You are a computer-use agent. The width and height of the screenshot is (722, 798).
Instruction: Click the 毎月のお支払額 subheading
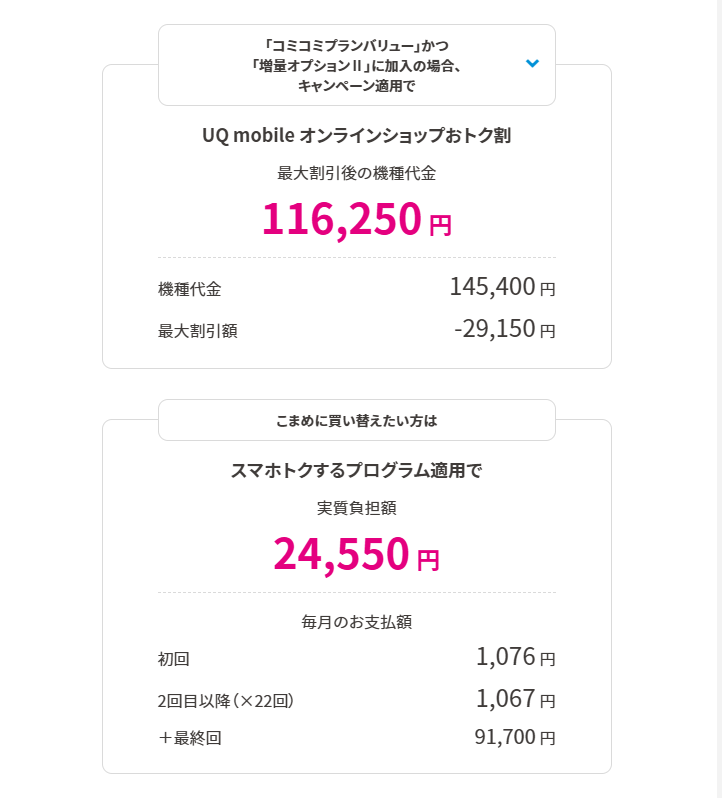coord(356,622)
